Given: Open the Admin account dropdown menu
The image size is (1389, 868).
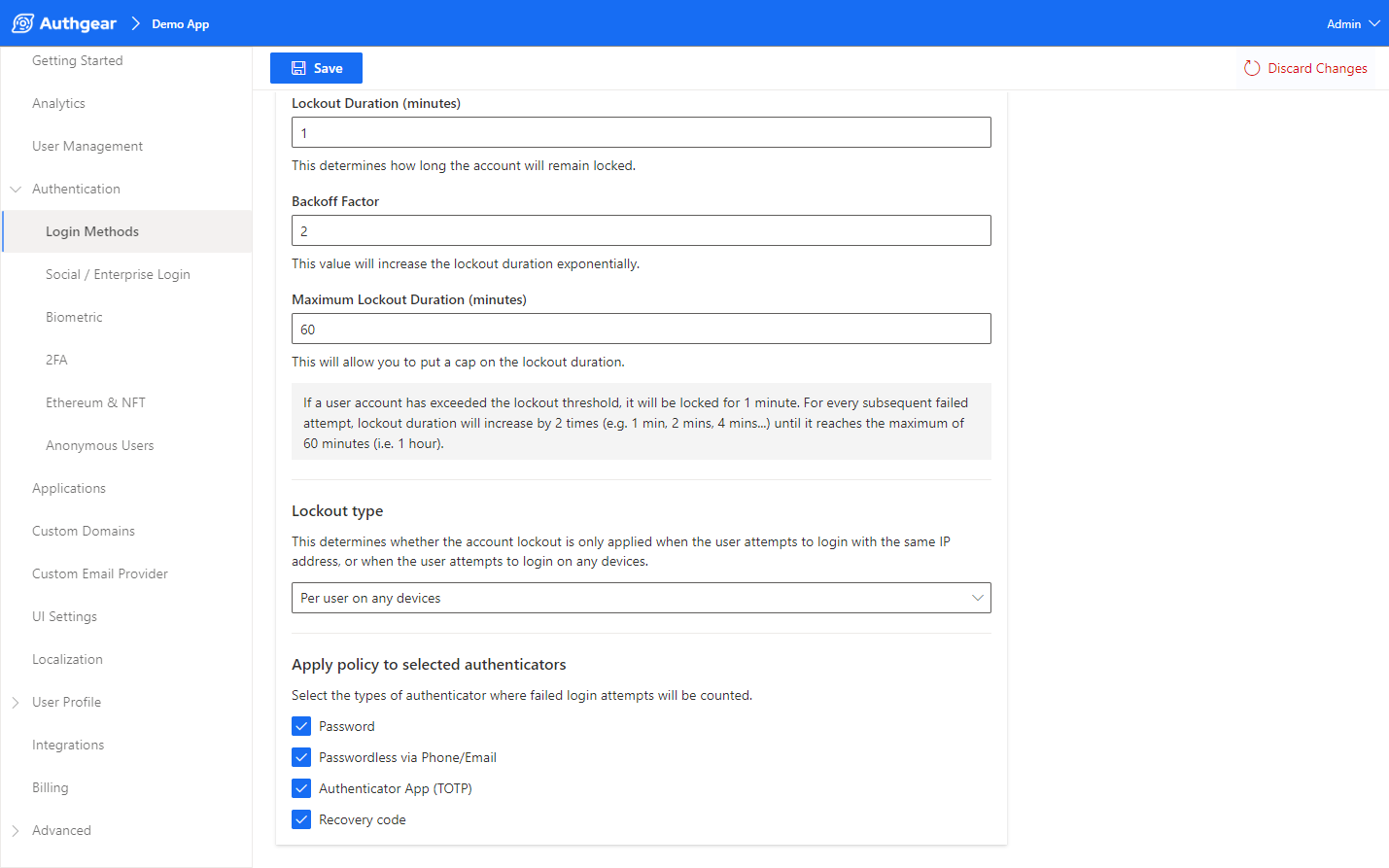Looking at the screenshot, I should tap(1352, 23).
